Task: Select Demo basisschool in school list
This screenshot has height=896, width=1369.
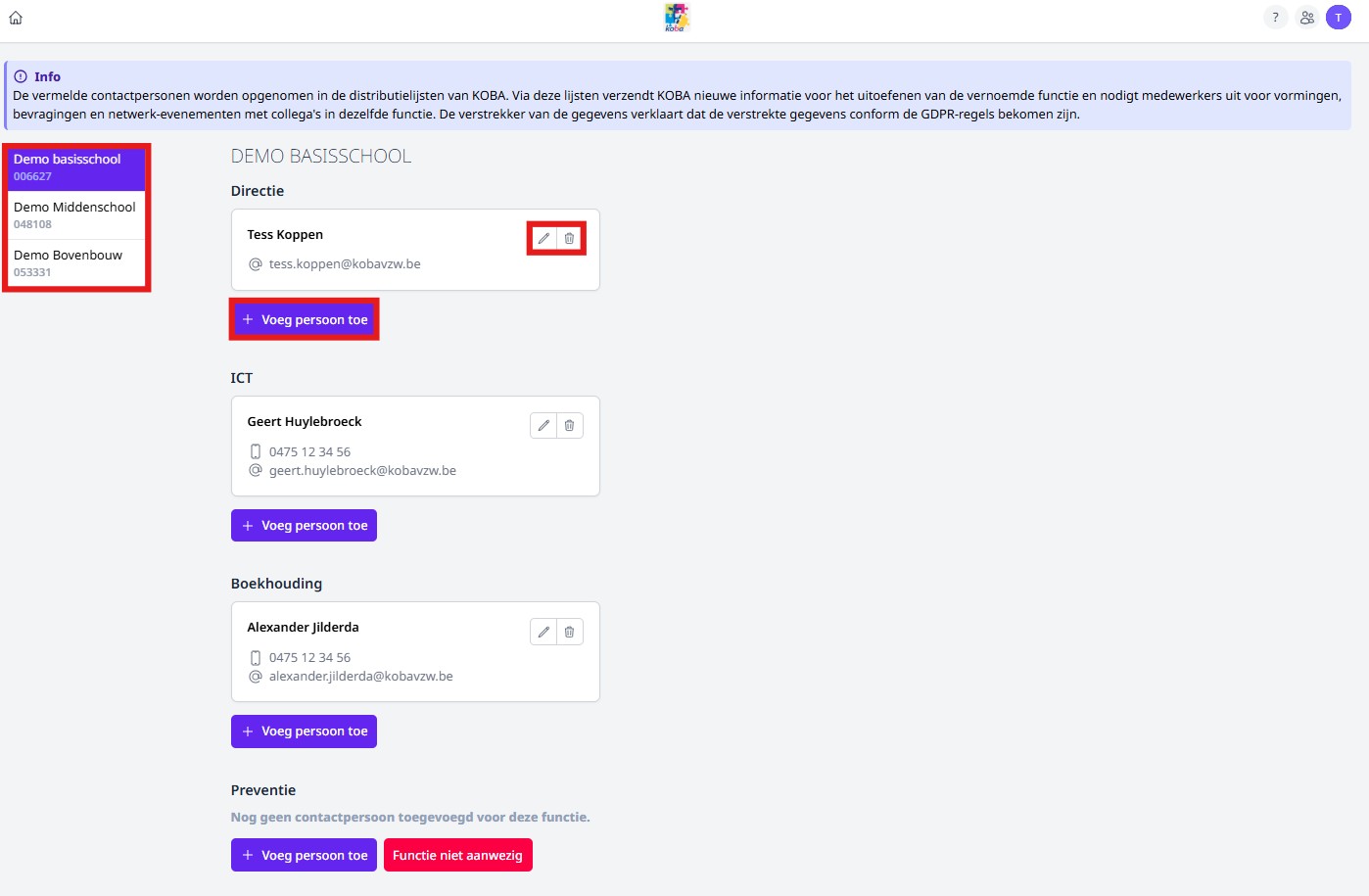Action: point(76,167)
